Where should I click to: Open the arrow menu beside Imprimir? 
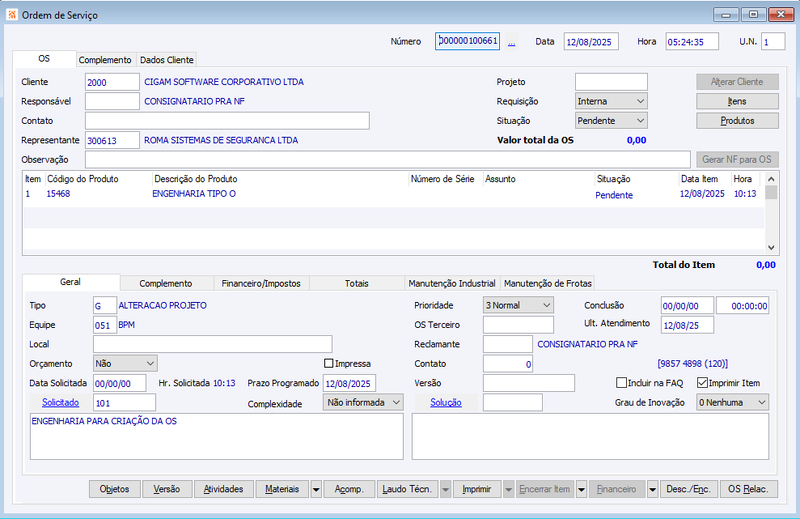click(x=508, y=489)
